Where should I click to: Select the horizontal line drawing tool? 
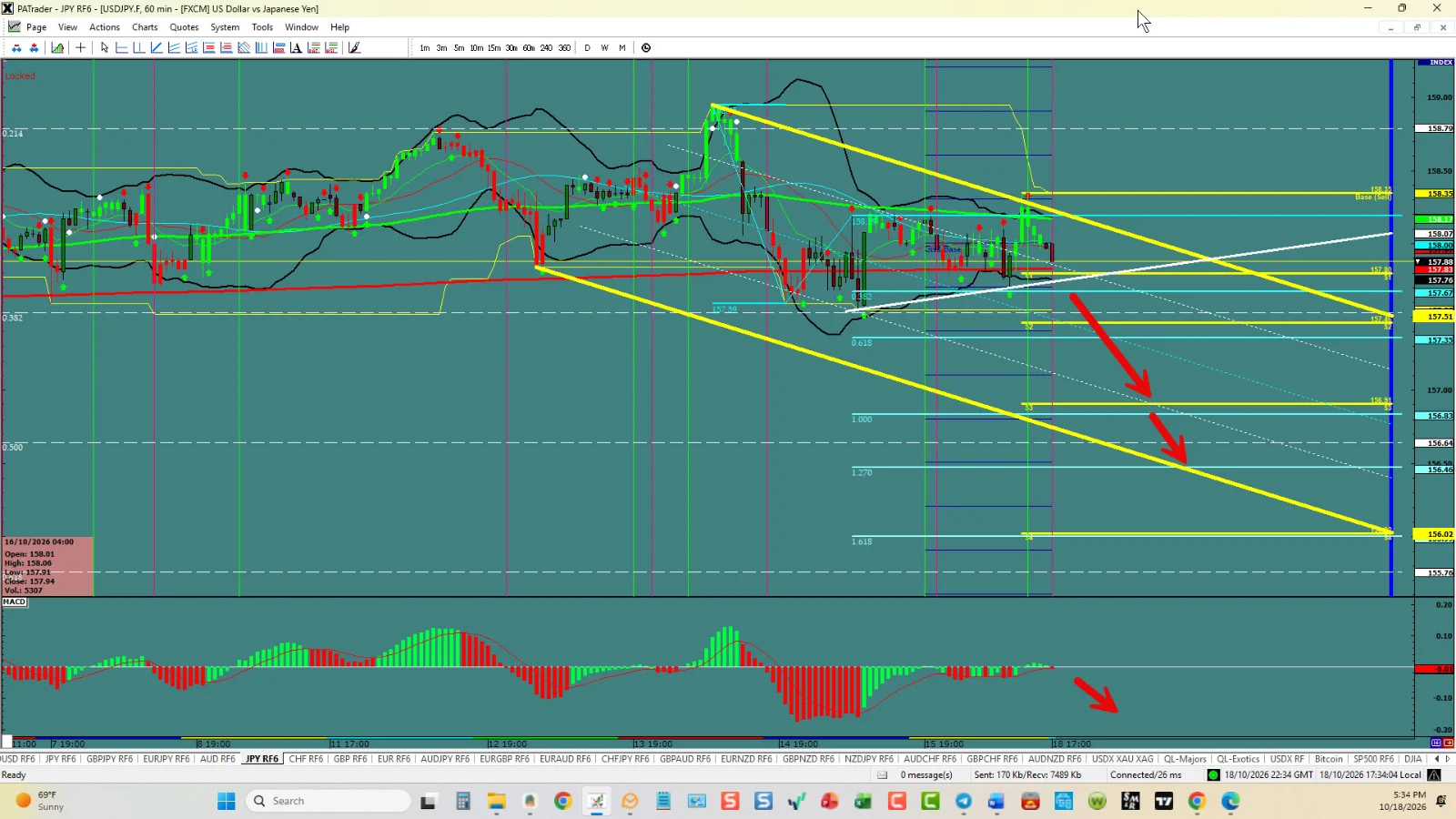point(122,47)
